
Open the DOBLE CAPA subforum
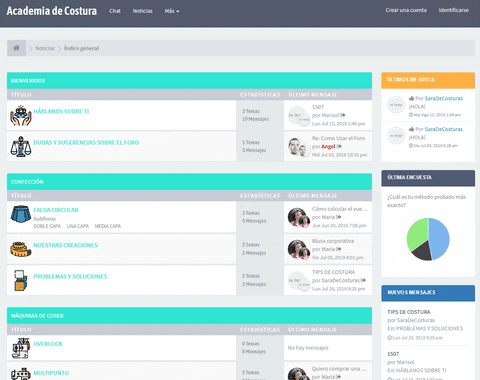point(47,226)
